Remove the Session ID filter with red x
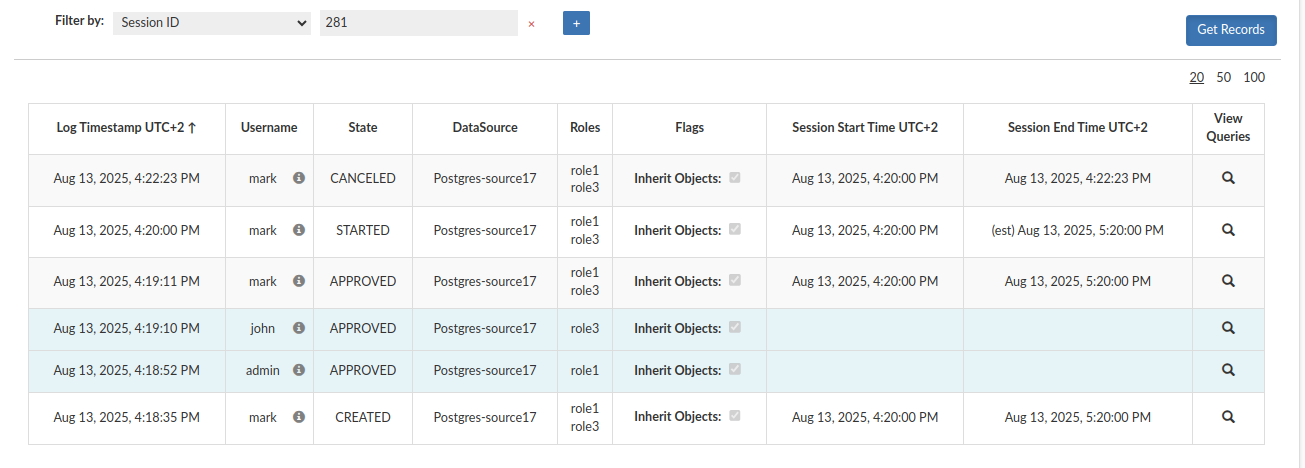This screenshot has height=468, width=1305. click(x=531, y=23)
